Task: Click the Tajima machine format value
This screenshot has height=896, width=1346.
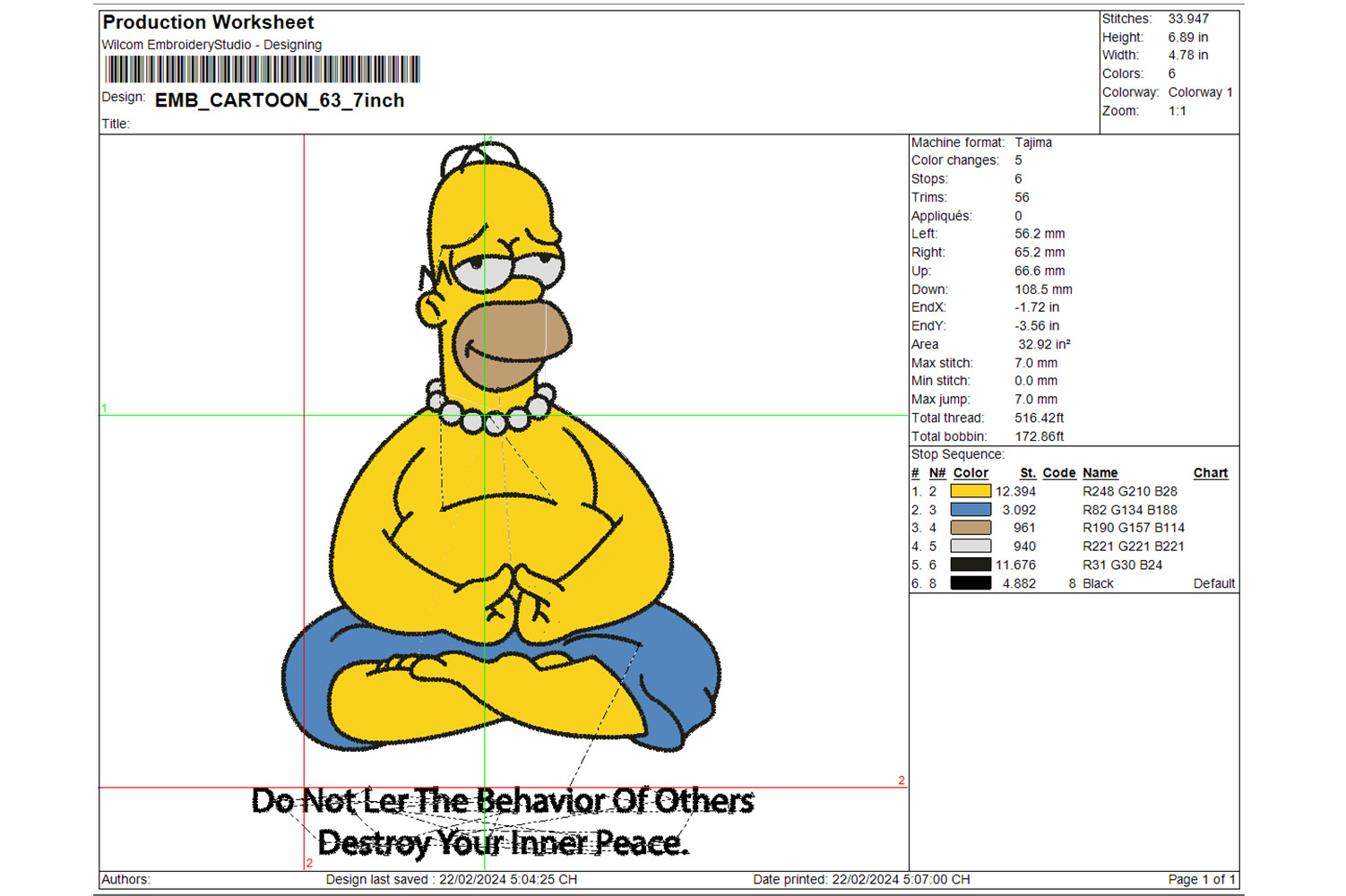Action: [x=1033, y=142]
